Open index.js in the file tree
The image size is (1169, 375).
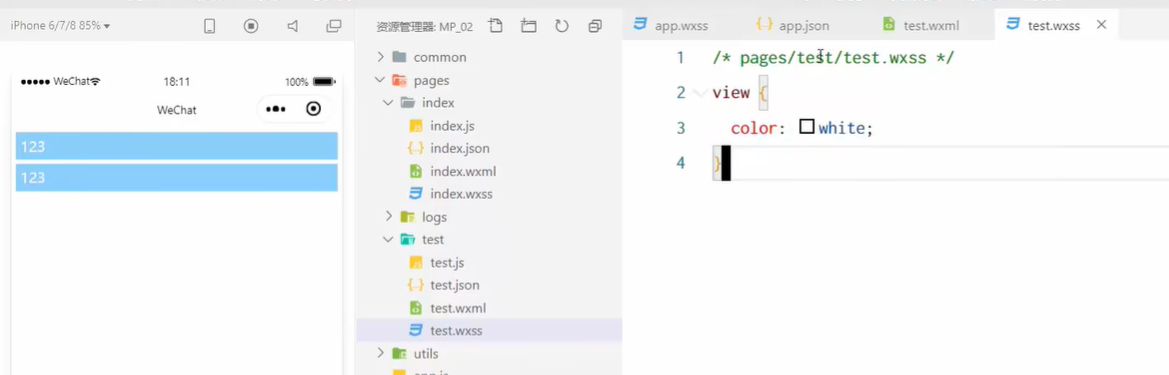(452, 126)
